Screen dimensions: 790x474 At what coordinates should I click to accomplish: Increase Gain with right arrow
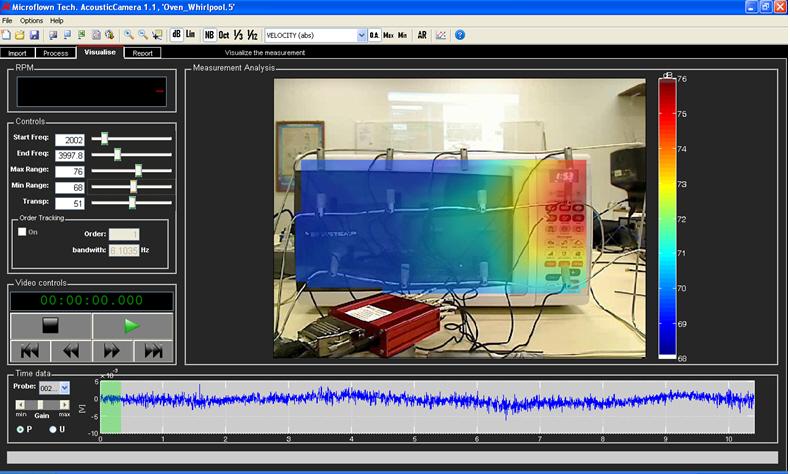pos(64,404)
